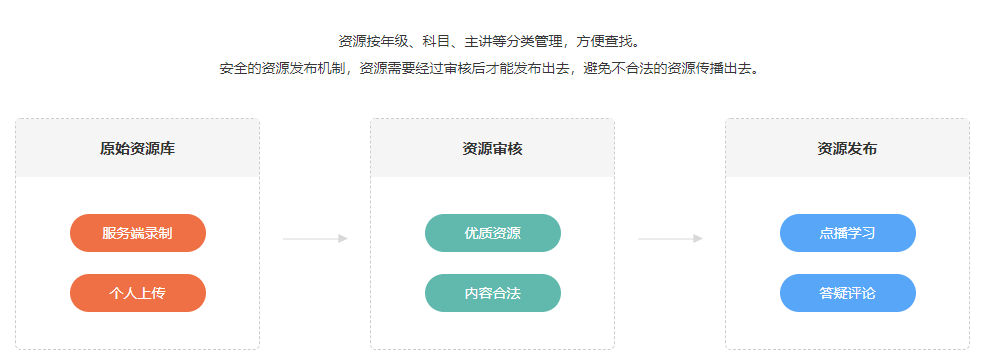The width and height of the screenshot is (983, 361).
Task: Click arrow pointing from 原始资源库 to 资源审核
Action: [x=315, y=238]
